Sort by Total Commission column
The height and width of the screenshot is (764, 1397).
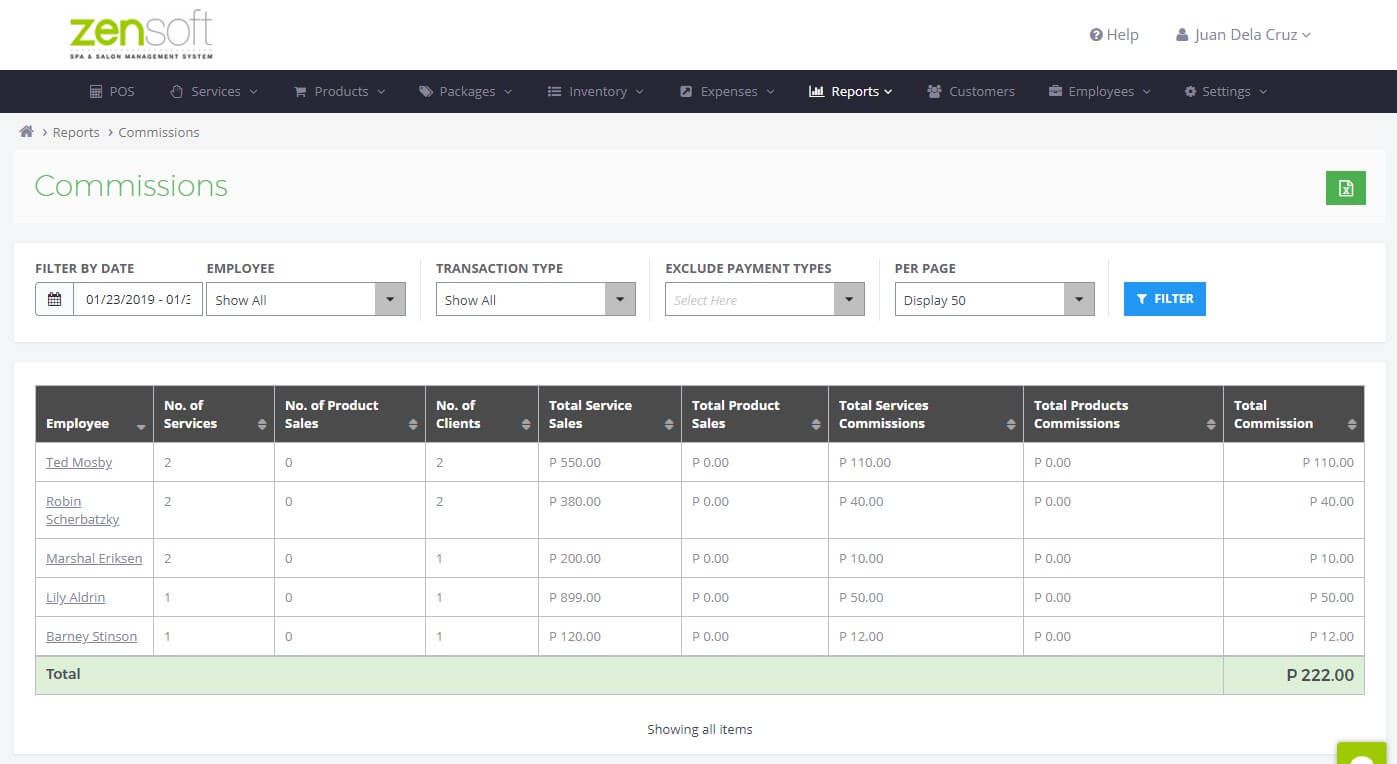click(x=1294, y=414)
